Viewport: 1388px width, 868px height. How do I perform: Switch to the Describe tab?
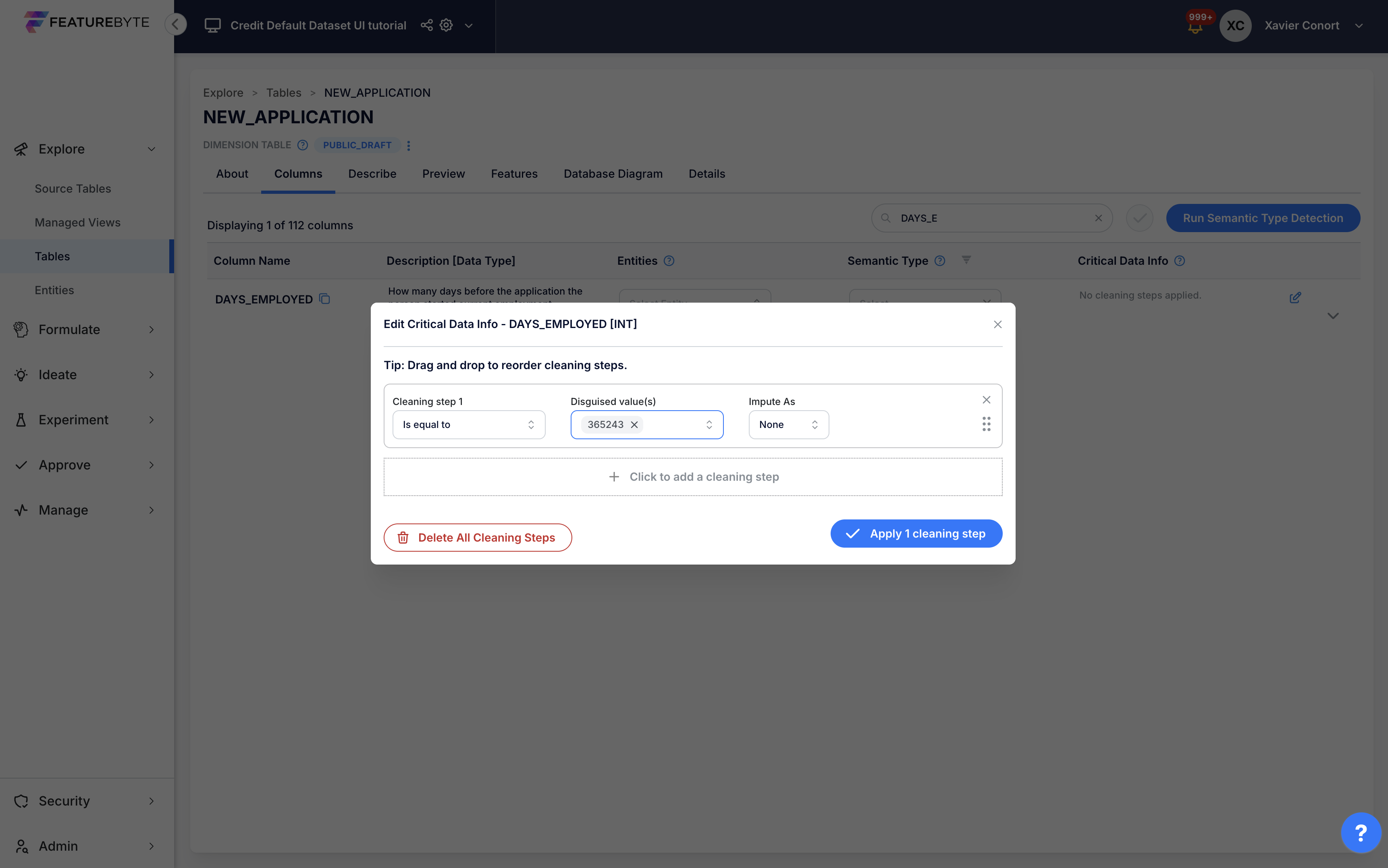(x=372, y=174)
